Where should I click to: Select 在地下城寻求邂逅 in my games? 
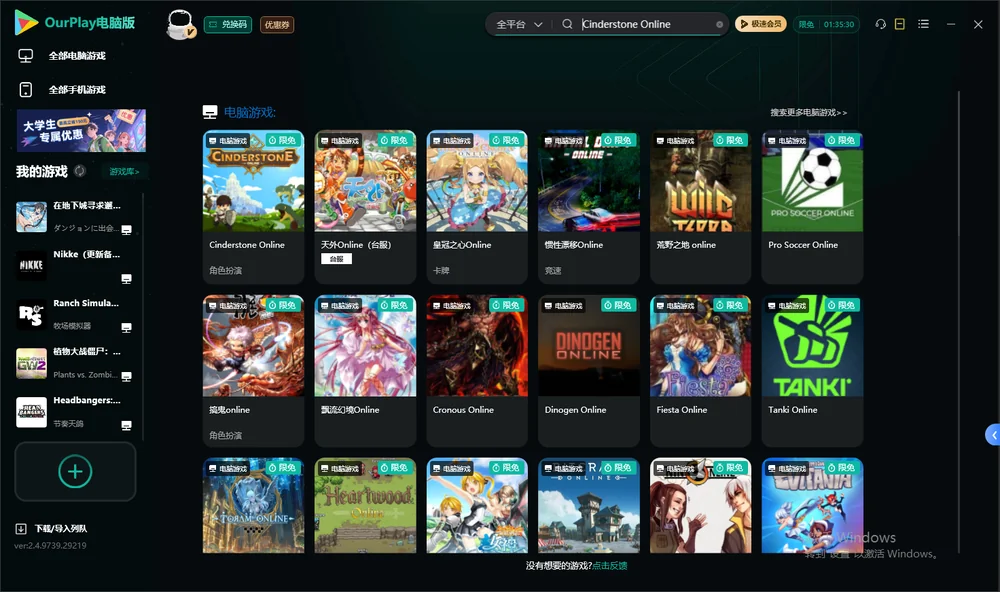(x=75, y=217)
